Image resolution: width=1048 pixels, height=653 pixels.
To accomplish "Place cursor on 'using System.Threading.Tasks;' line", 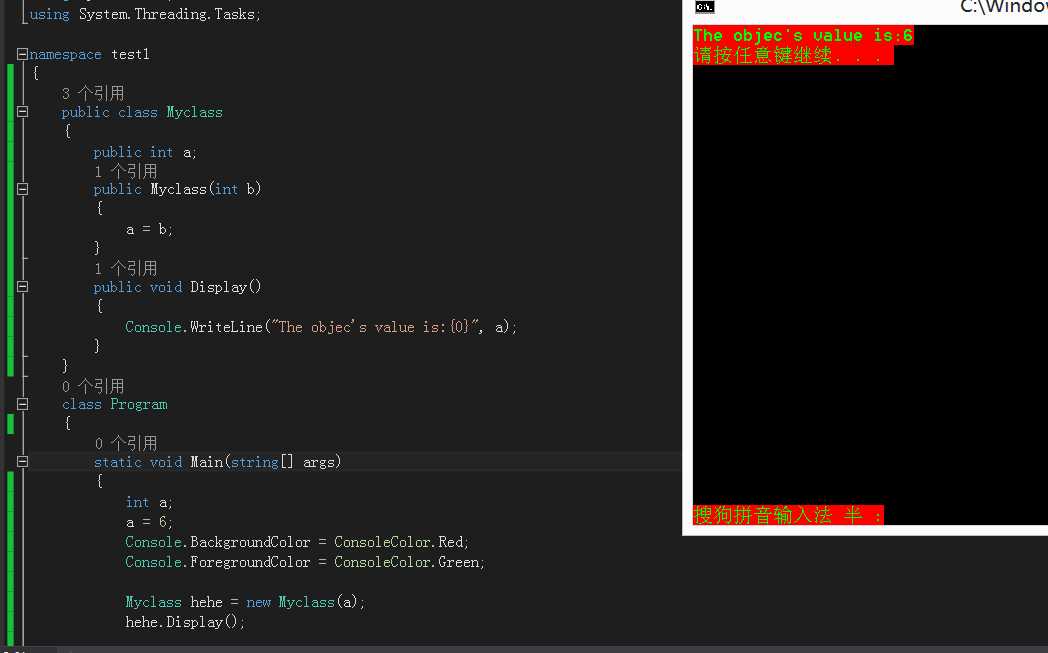I will click(145, 14).
